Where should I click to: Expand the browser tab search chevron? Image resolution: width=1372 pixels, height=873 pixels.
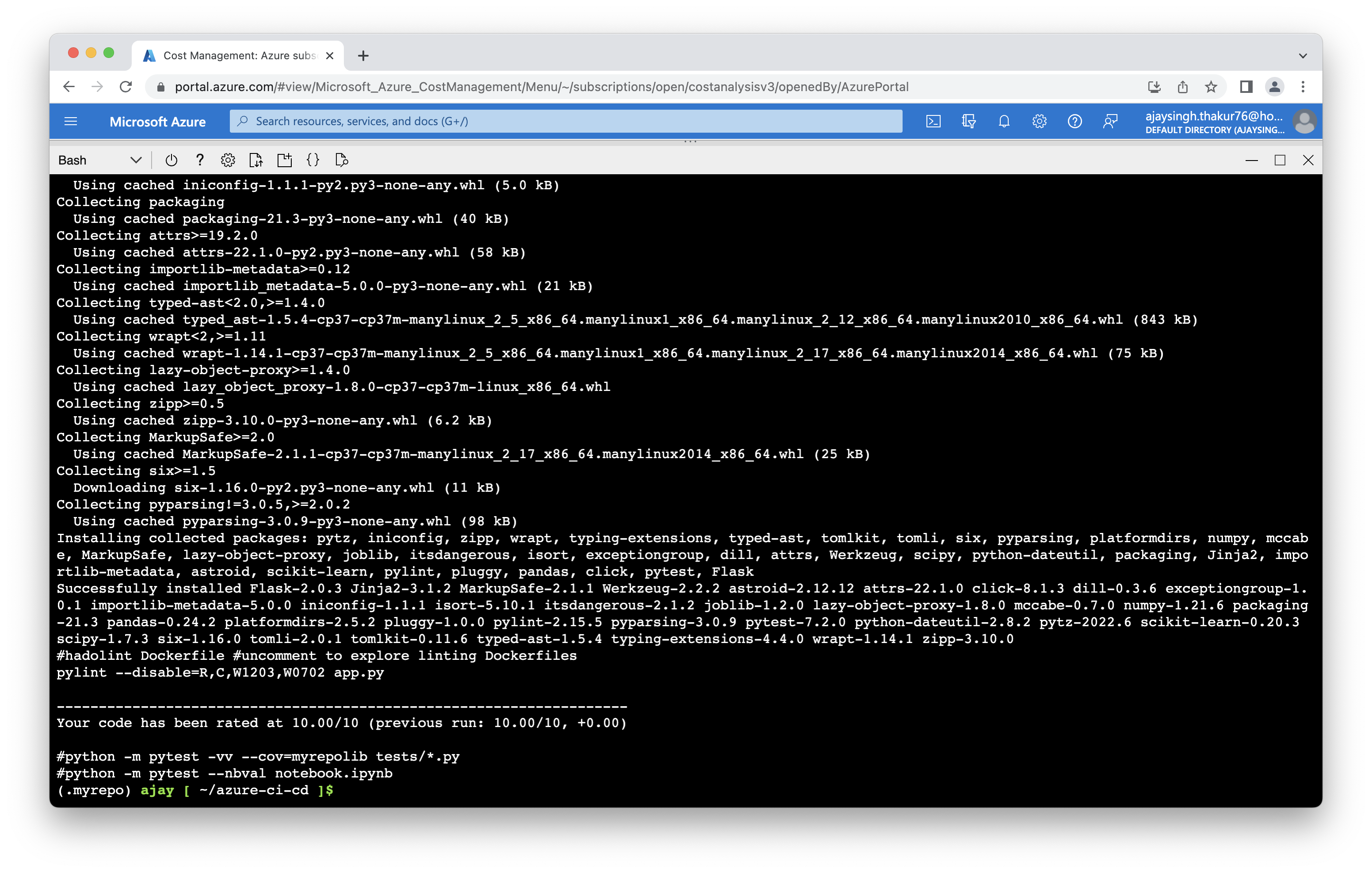pyautogui.click(x=1303, y=56)
